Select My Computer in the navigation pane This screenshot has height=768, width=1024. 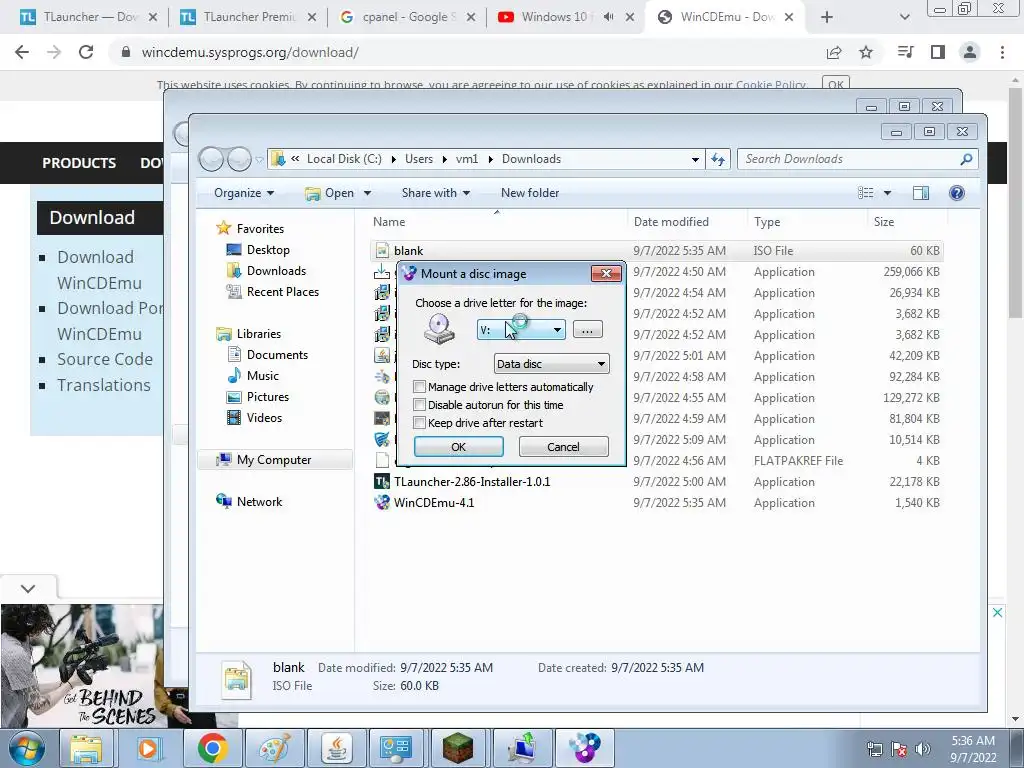(274, 460)
